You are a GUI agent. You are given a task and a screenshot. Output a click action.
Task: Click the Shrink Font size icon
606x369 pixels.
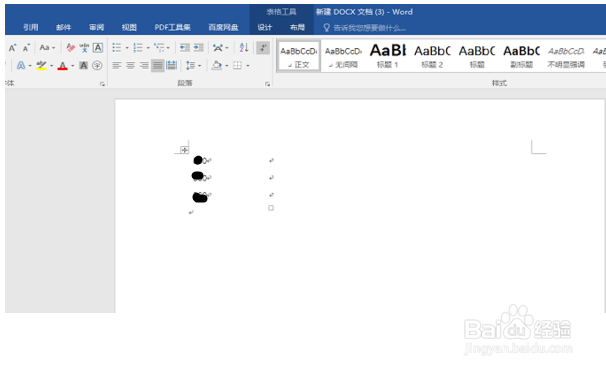click(26, 48)
